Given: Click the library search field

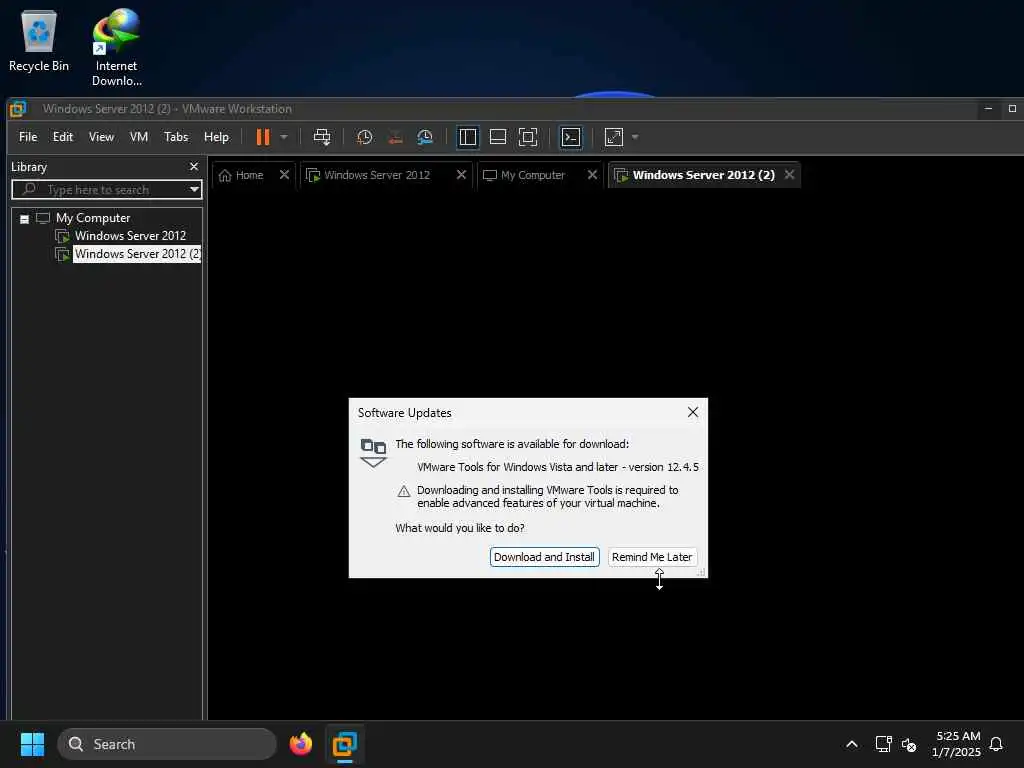Looking at the screenshot, I should (106, 190).
